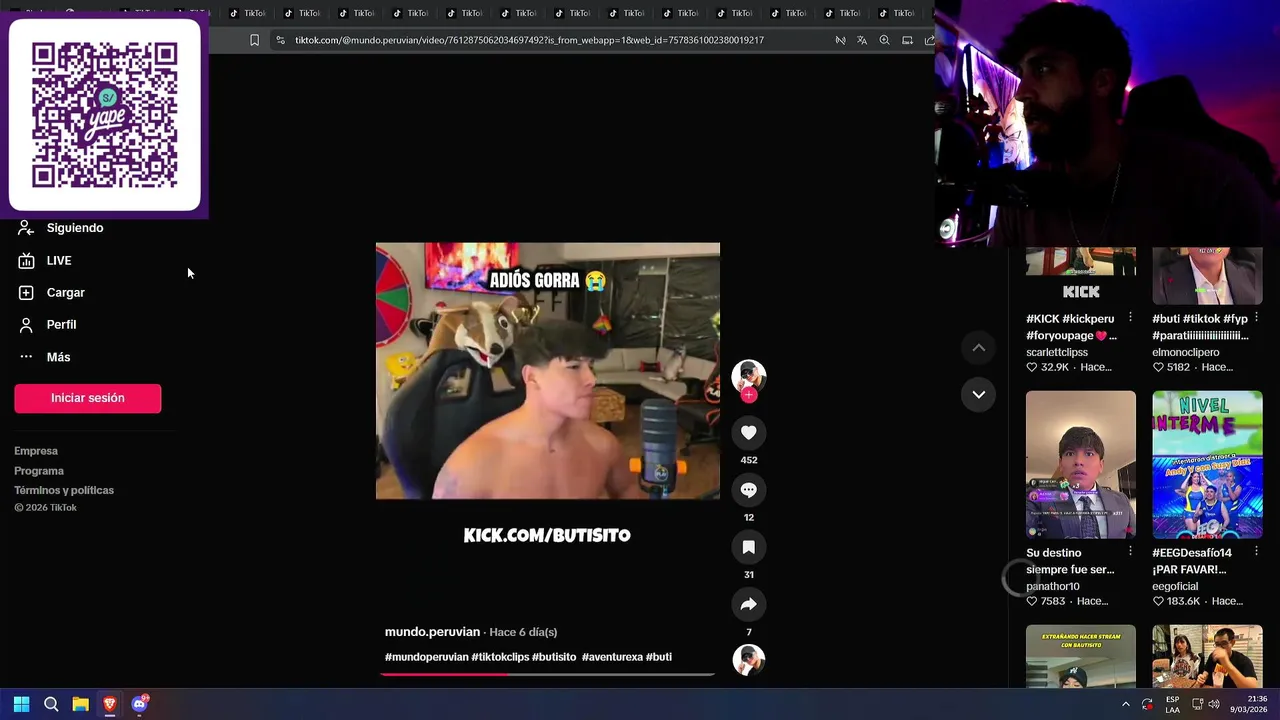
Task: Open the EXTRAÑANDO HACER STREAM video thumbnail
Action: (x=1080, y=656)
